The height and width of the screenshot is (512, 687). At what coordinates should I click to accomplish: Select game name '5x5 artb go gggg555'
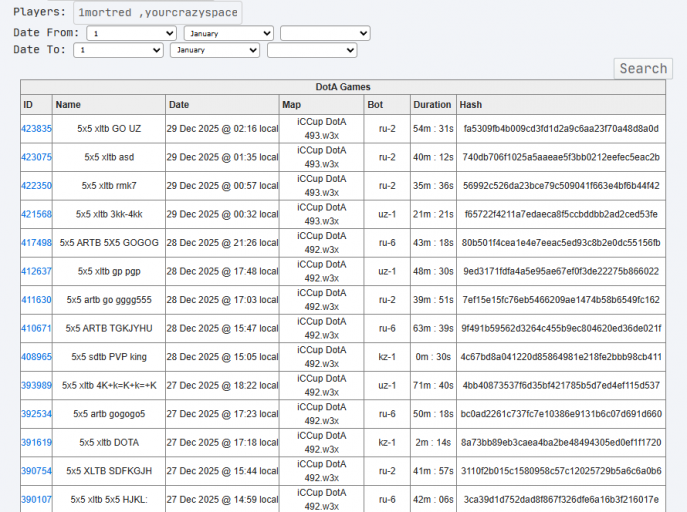(109, 300)
